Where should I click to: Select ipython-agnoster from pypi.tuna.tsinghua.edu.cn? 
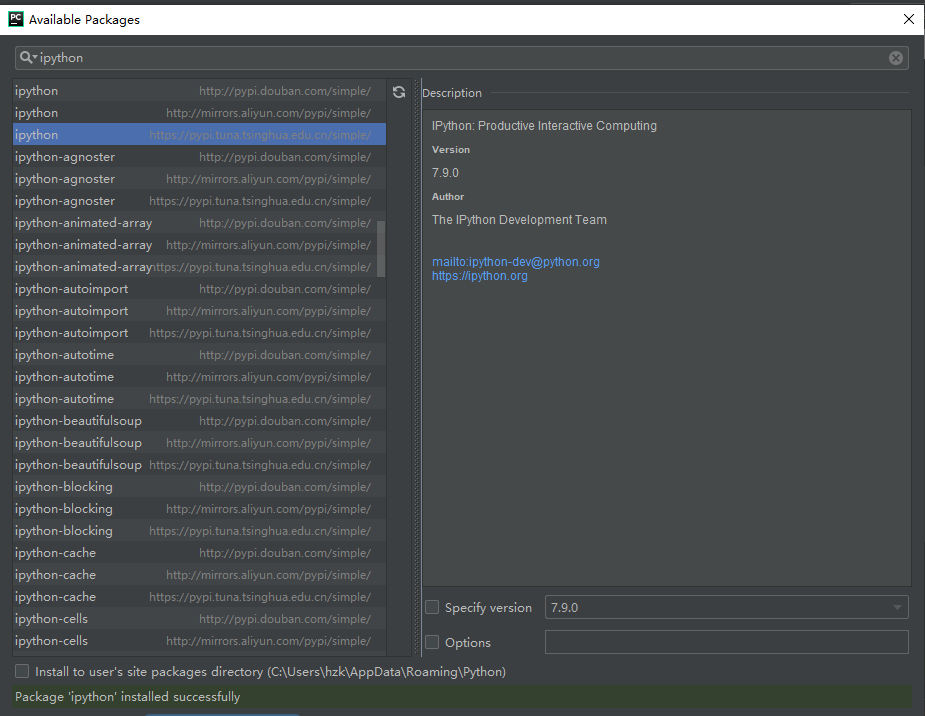pos(199,201)
